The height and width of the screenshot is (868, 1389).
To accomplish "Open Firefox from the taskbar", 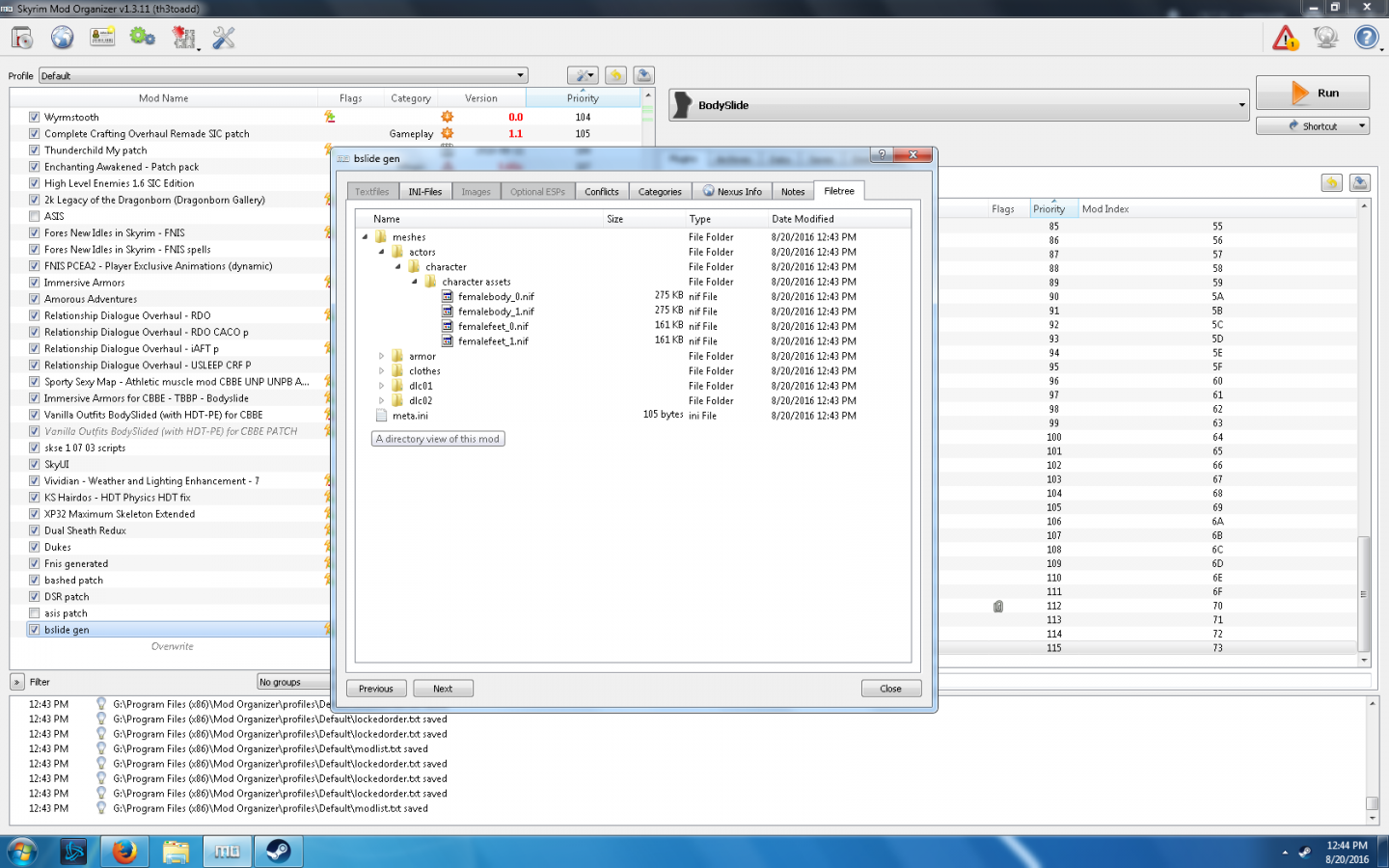I will [x=124, y=852].
